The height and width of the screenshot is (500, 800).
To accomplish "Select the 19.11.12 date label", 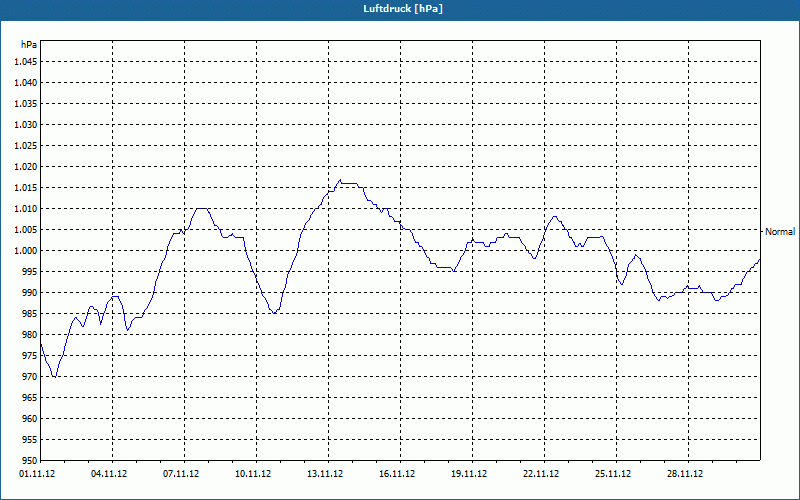I will (469, 474).
